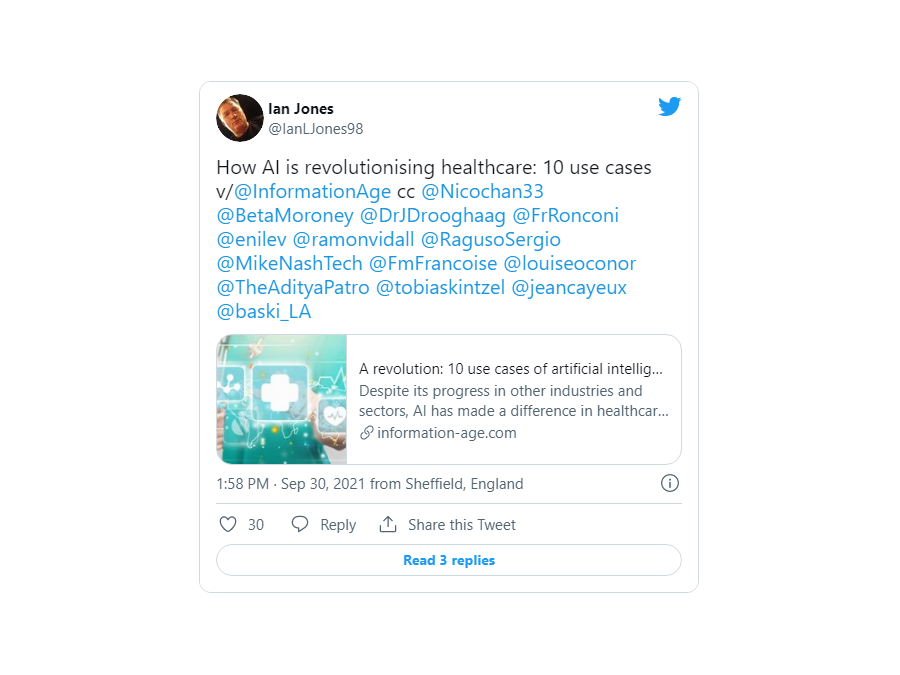Click the article title in link card

tap(511, 368)
